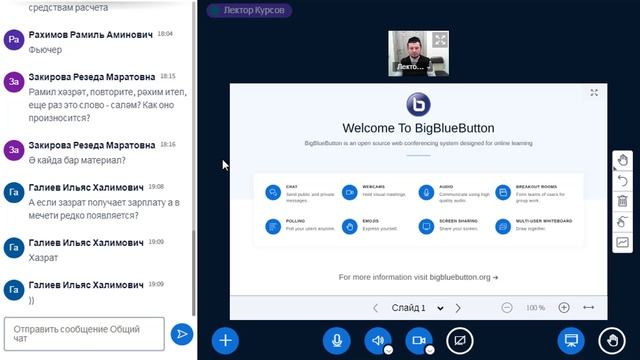
Task: Zoom out the slide with minus button
Action: [x=507, y=308]
